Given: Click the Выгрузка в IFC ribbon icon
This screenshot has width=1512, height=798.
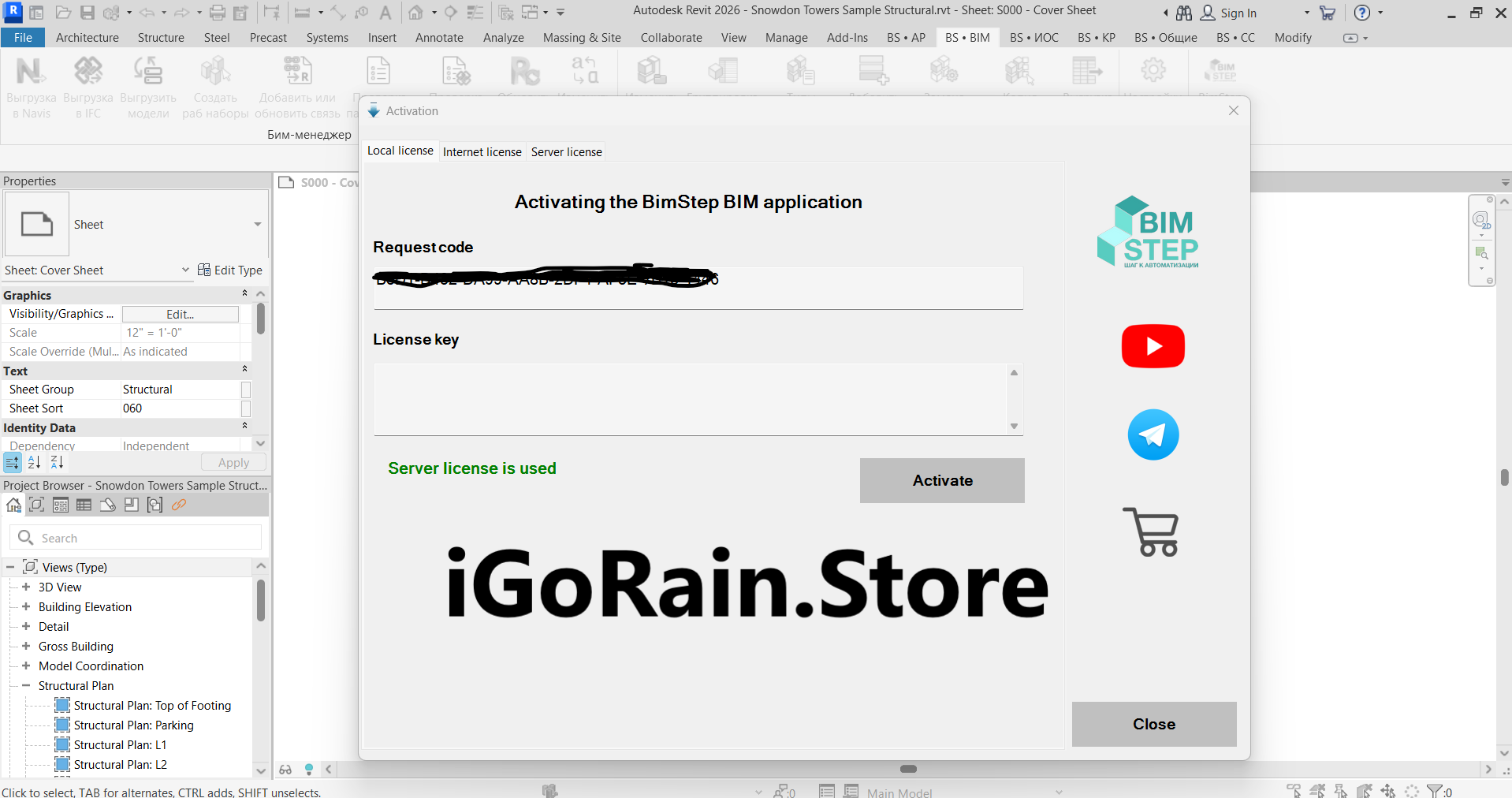Looking at the screenshot, I should pos(88,72).
